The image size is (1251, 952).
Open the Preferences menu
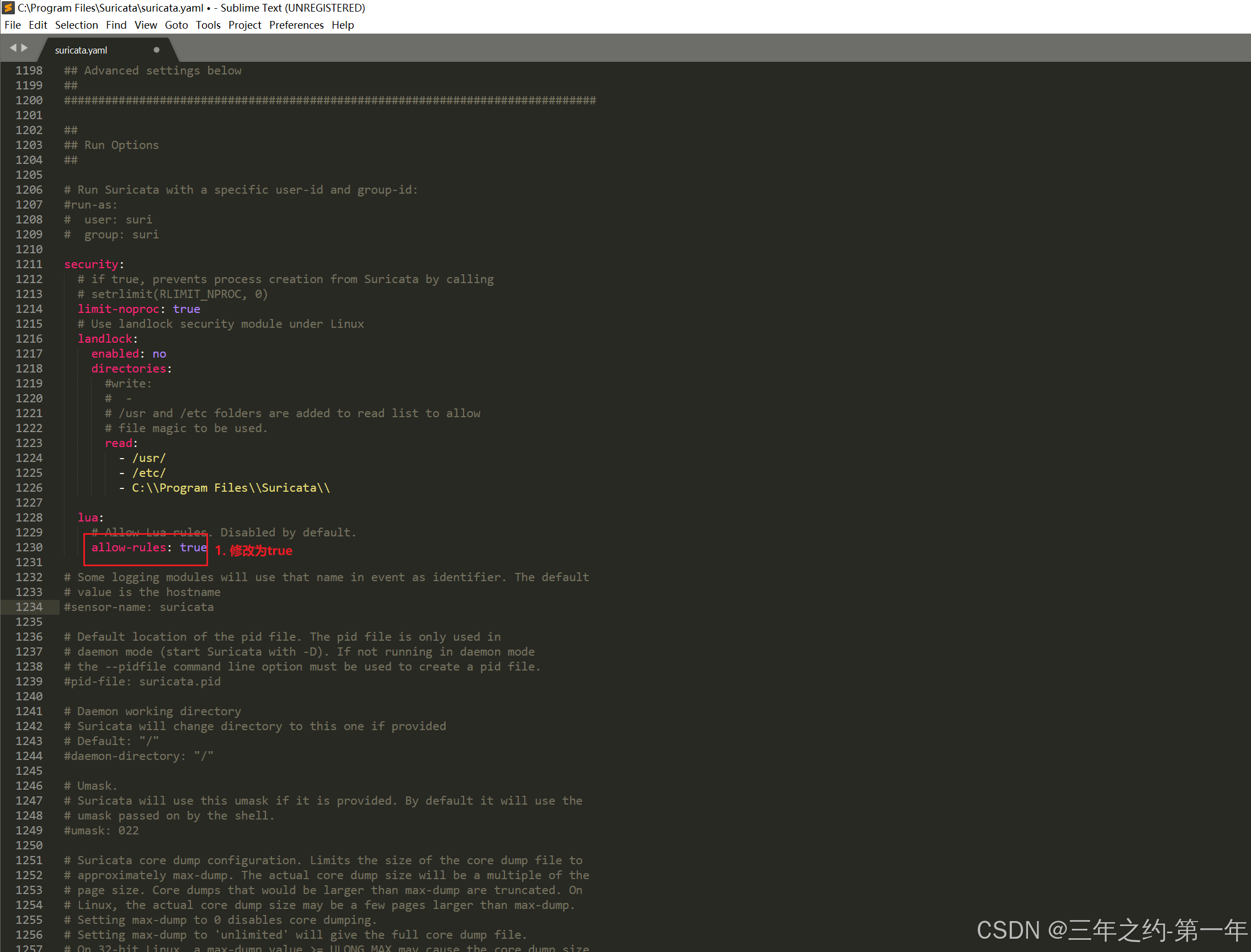point(296,25)
